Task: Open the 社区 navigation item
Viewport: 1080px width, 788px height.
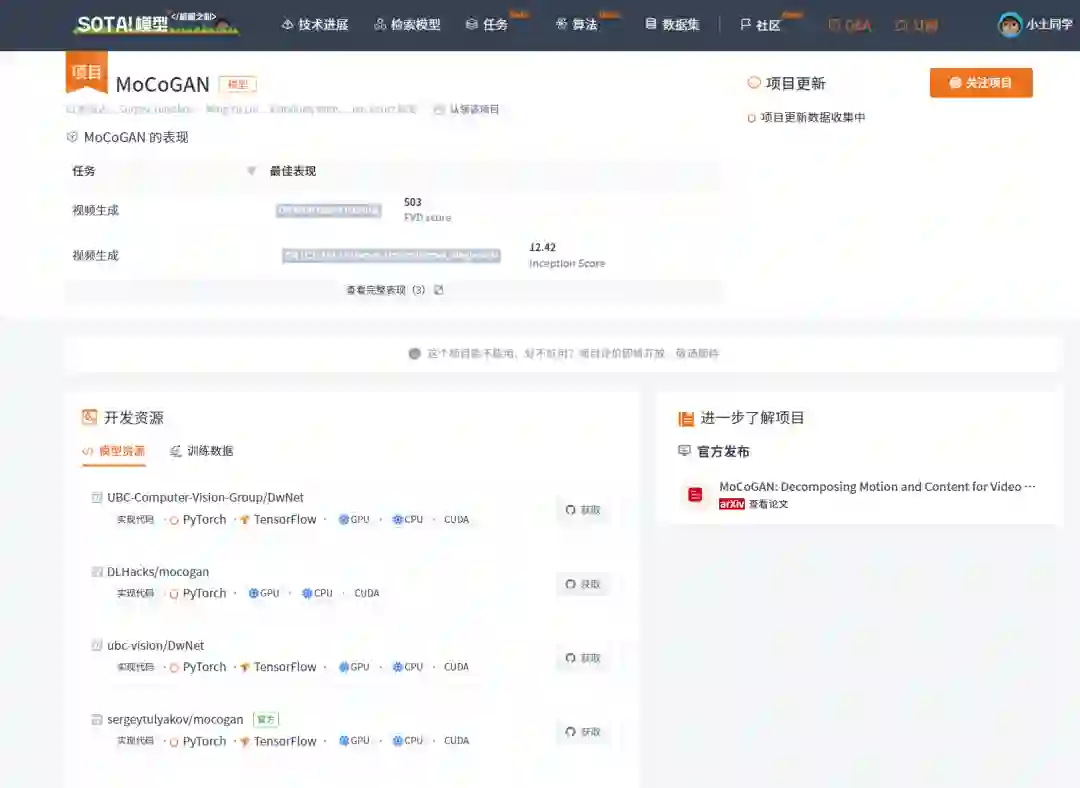Action: click(x=760, y=25)
